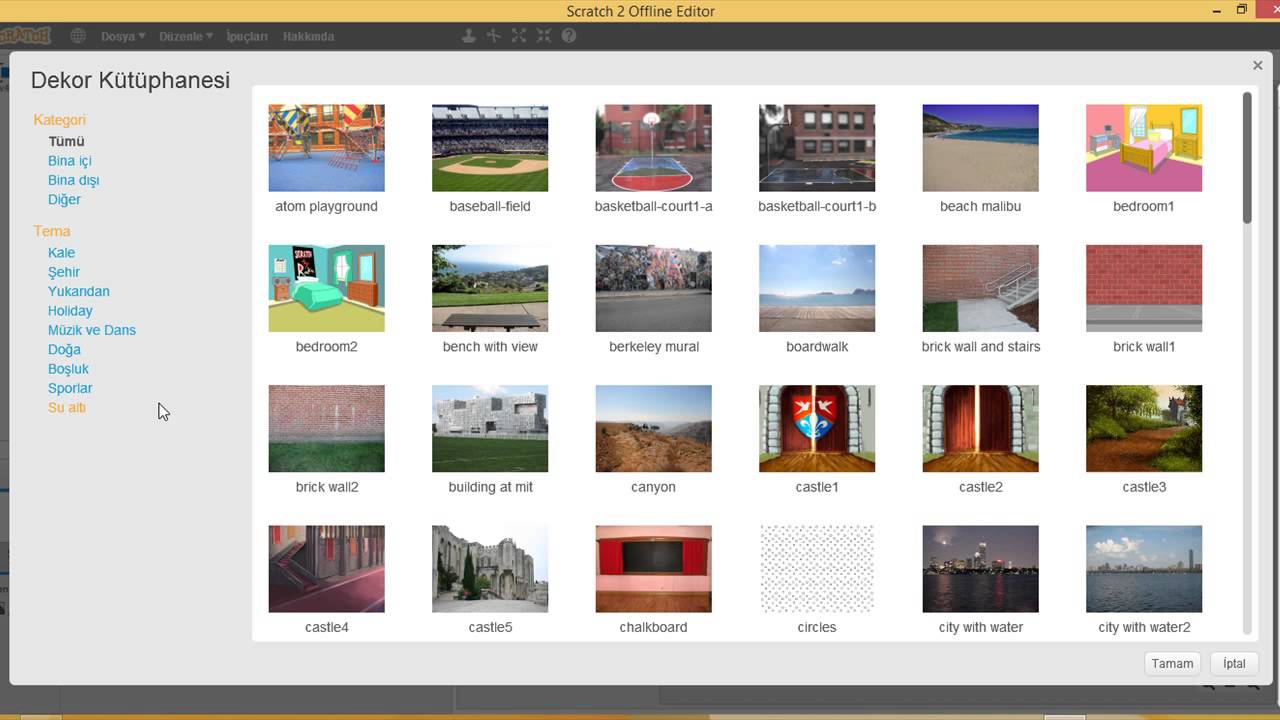Viewport: 1280px width, 720px height.
Task: Click the block help question icon
Action: [569, 36]
